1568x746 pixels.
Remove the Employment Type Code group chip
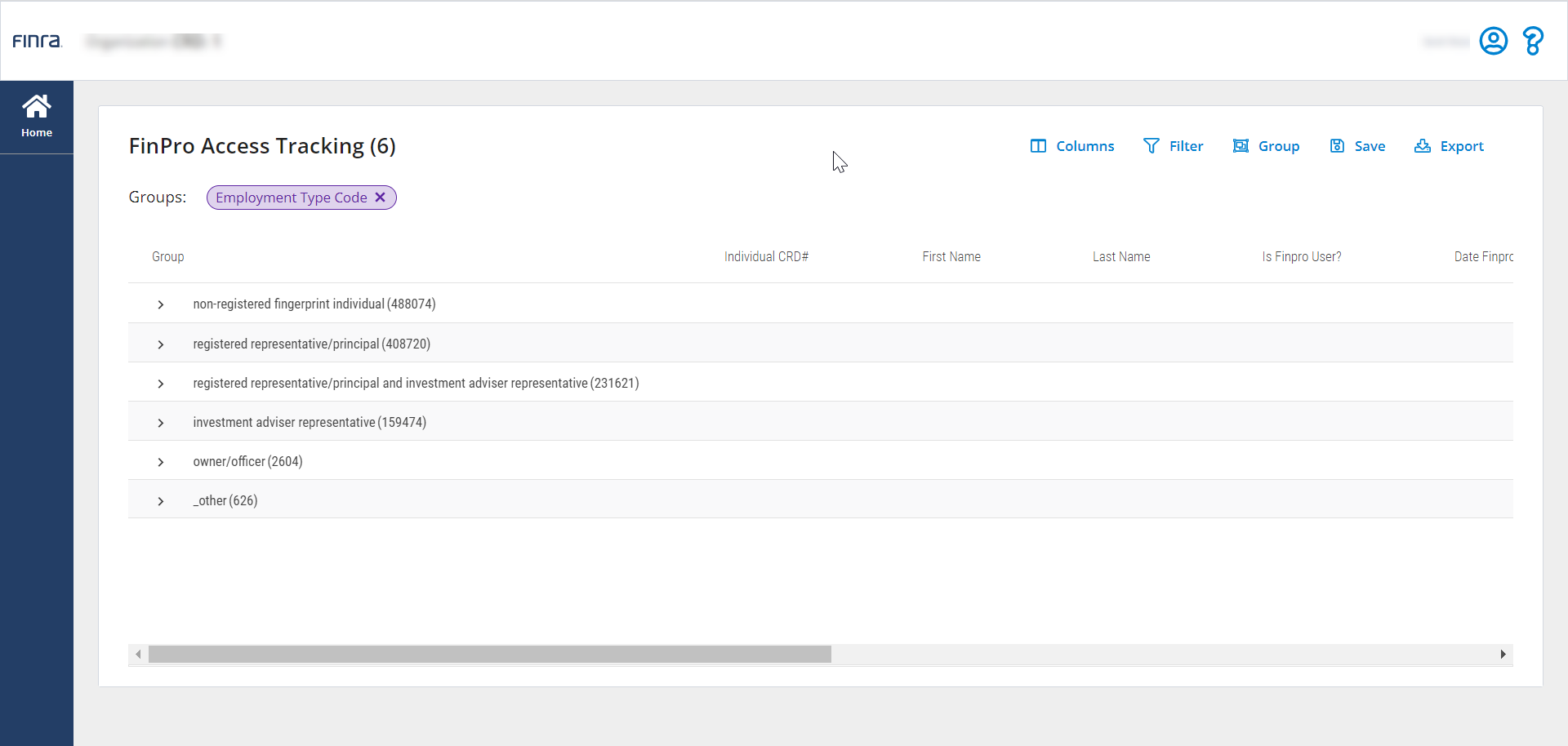coord(380,198)
